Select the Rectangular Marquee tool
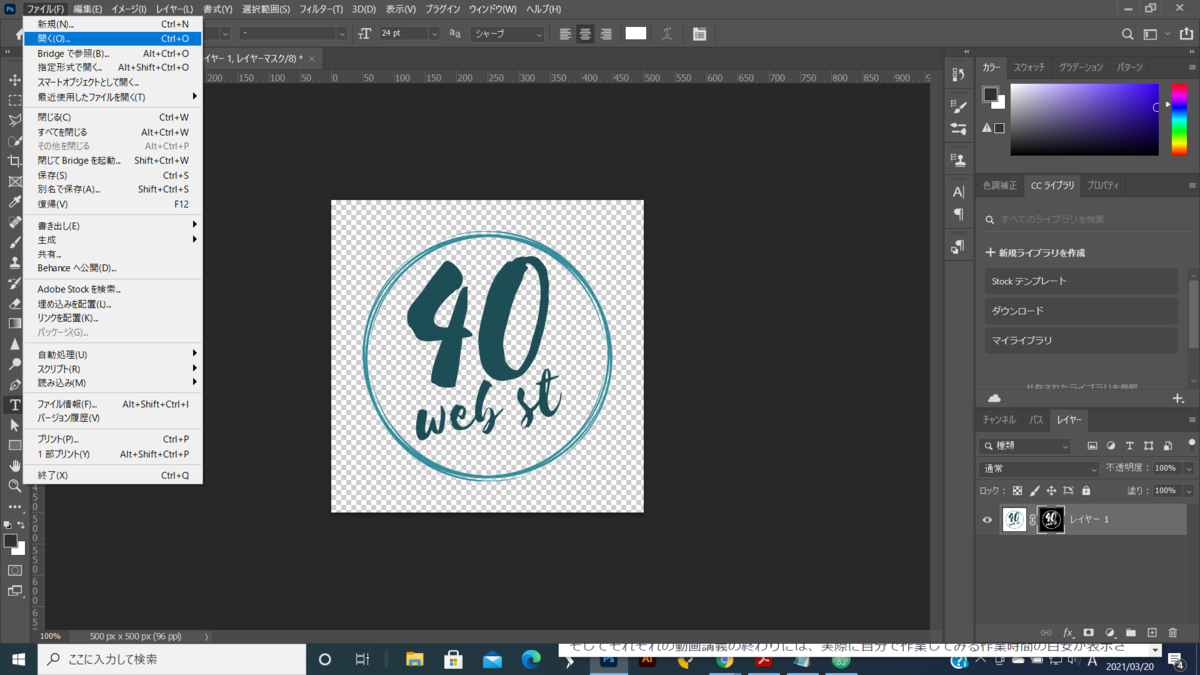1200x675 pixels. [14, 100]
